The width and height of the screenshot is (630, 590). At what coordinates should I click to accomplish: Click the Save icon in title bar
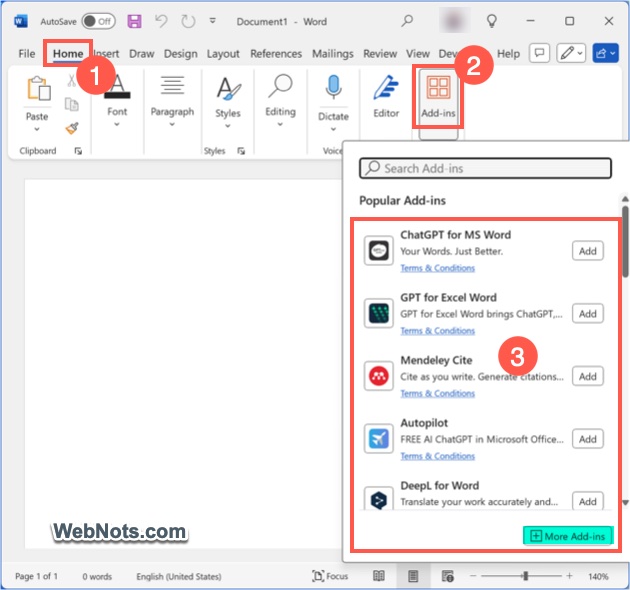pos(134,21)
